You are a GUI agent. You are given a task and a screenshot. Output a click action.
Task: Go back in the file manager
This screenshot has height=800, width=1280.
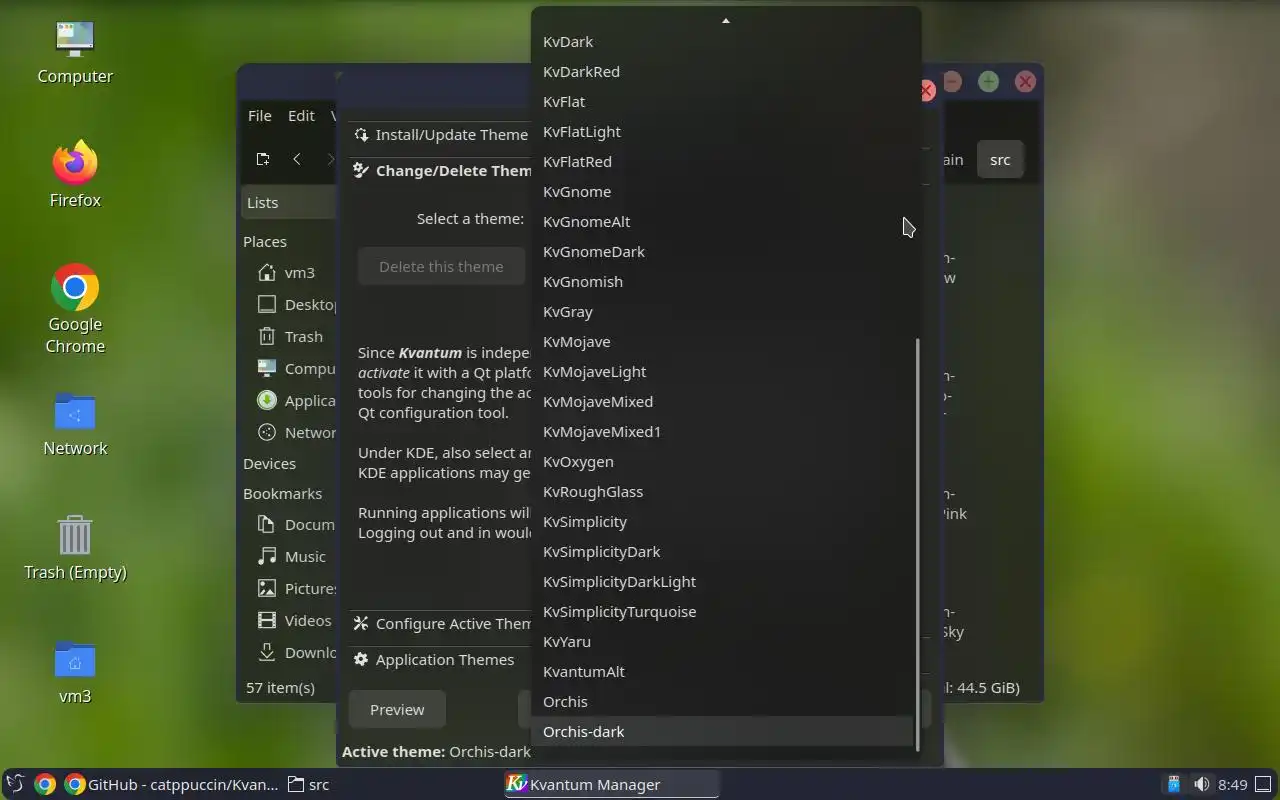[x=297, y=159]
